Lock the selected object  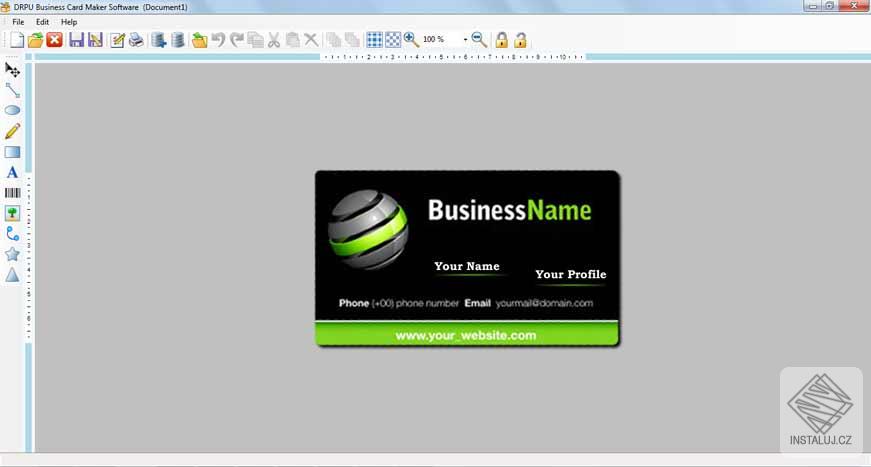point(502,40)
